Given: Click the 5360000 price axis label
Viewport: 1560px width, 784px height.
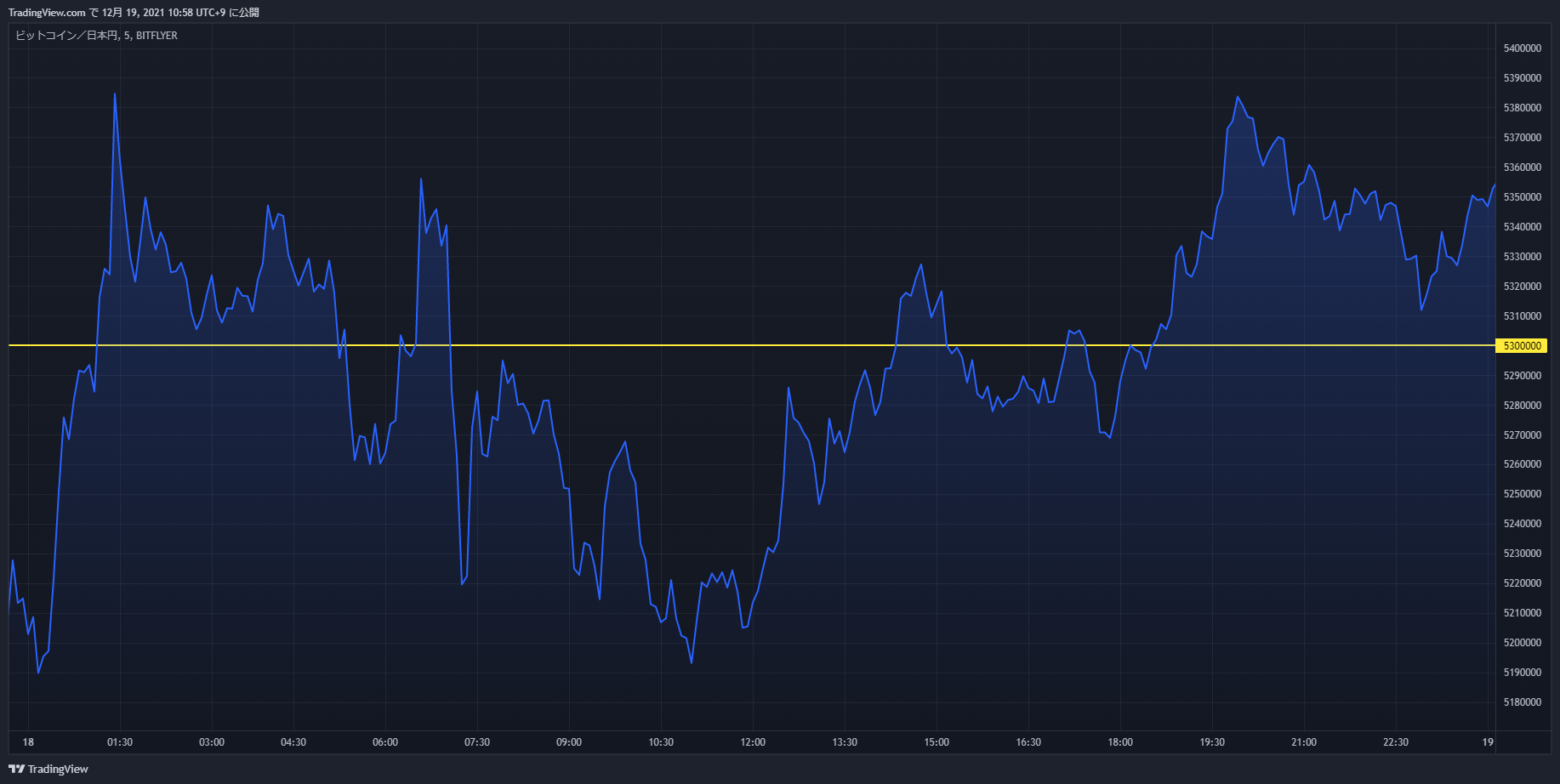Looking at the screenshot, I should [x=1522, y=168].
